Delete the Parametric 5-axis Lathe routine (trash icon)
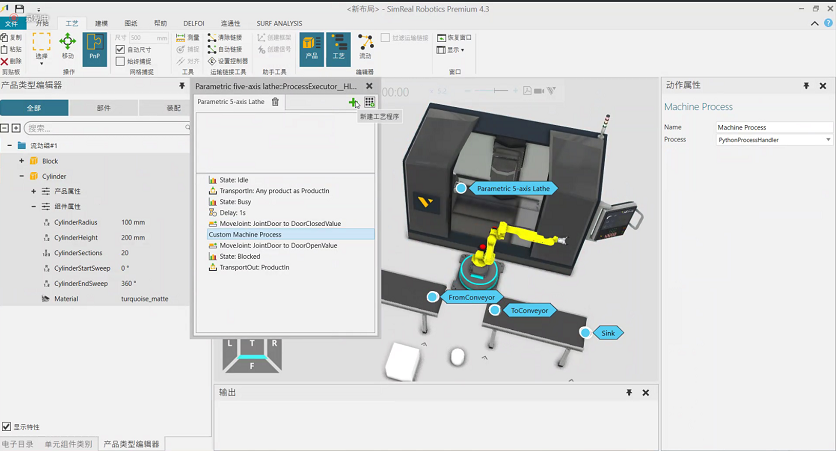 point(275,102)
